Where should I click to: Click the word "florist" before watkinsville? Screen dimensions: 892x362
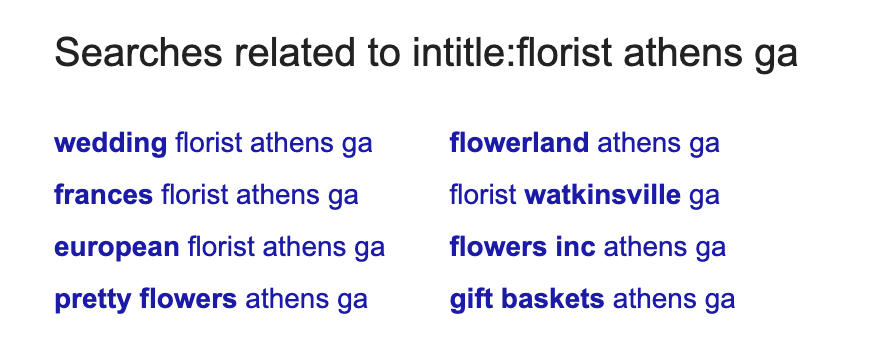tap(483, 195)
